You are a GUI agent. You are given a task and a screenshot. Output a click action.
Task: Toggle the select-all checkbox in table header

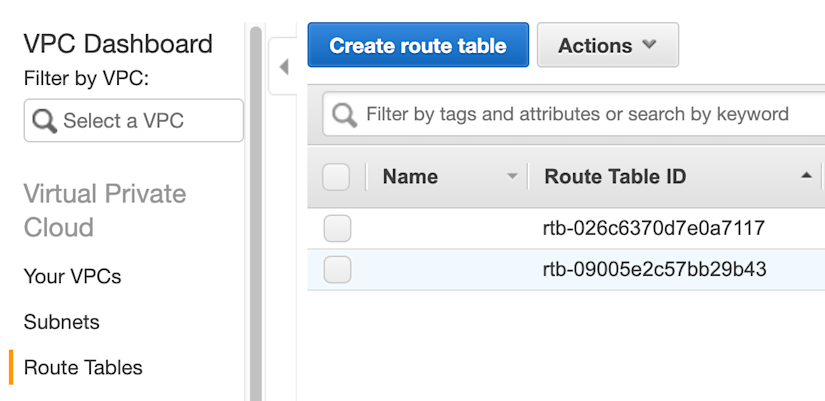[336, 177]
